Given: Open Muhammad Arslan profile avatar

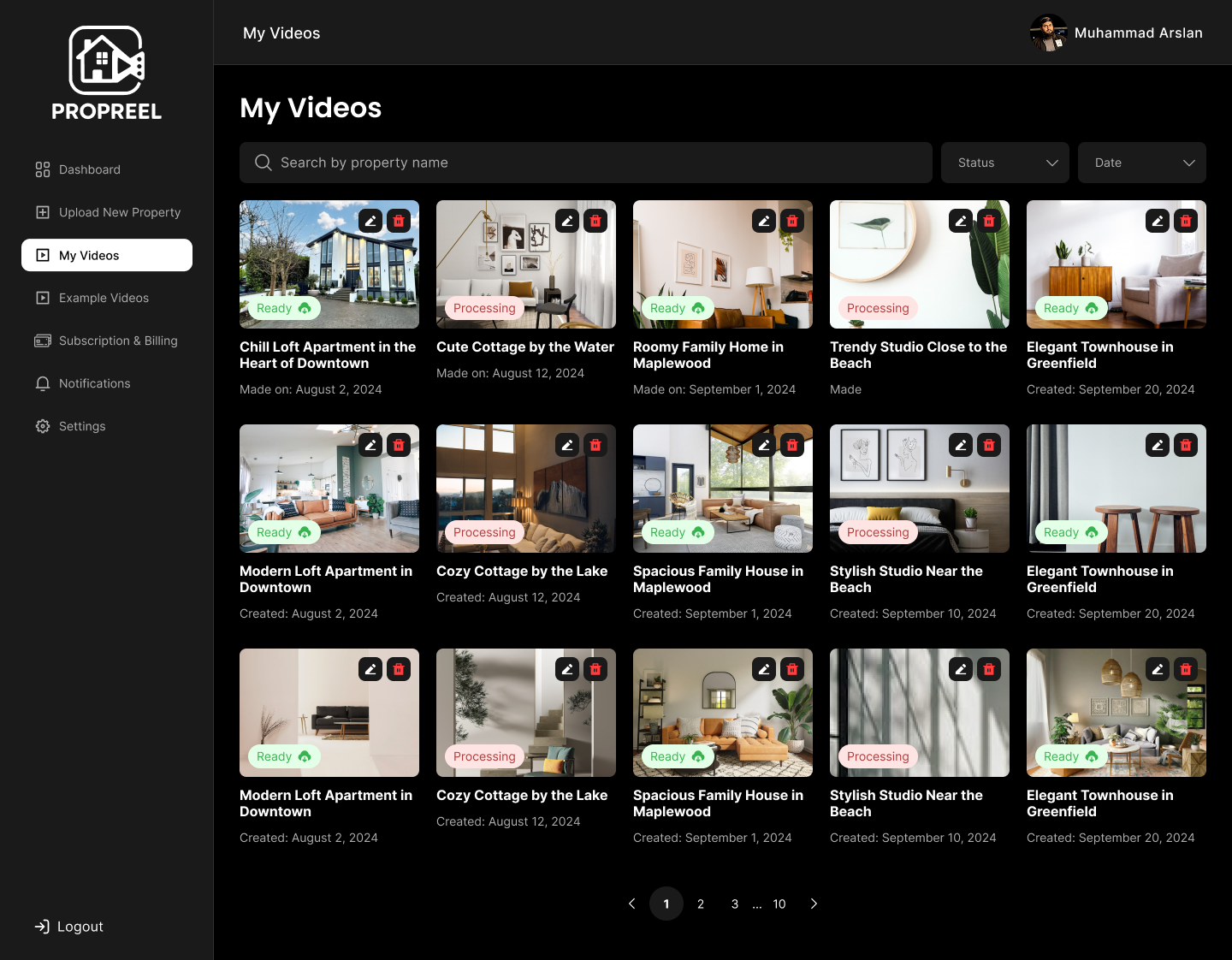Looking at the screenshot, I should [1048, 33].
